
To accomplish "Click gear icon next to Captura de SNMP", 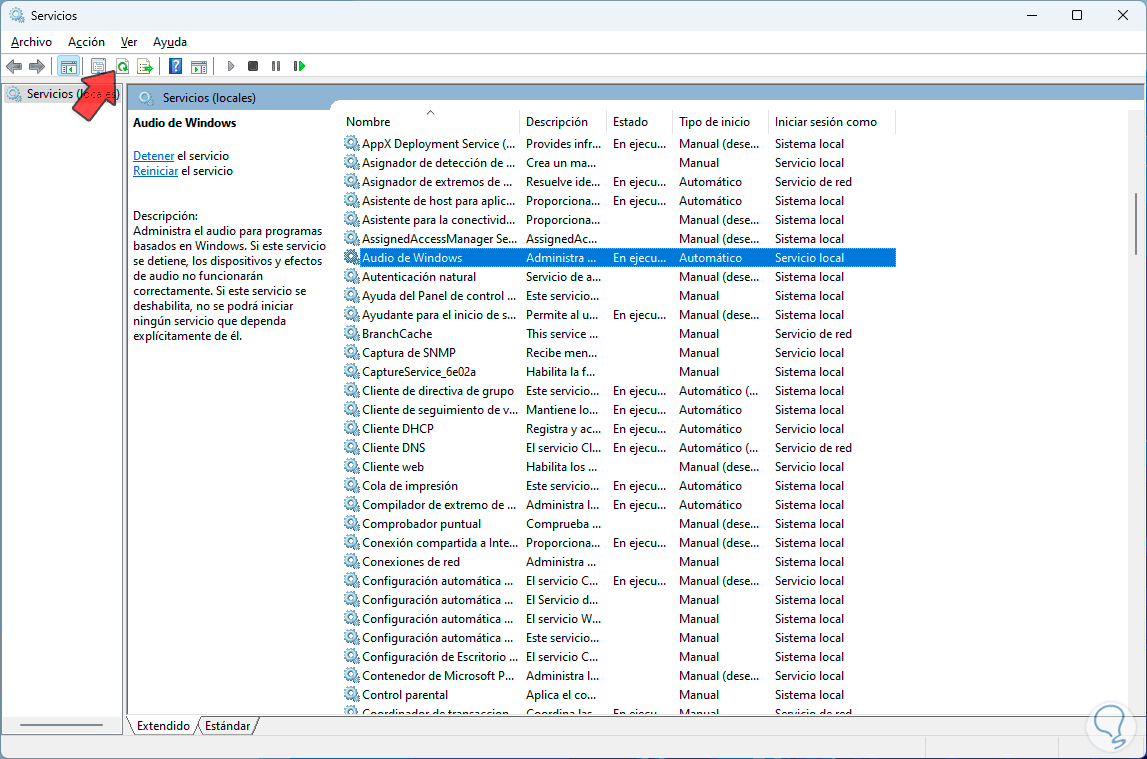I will pyautogui.click(x=352, y=352).
